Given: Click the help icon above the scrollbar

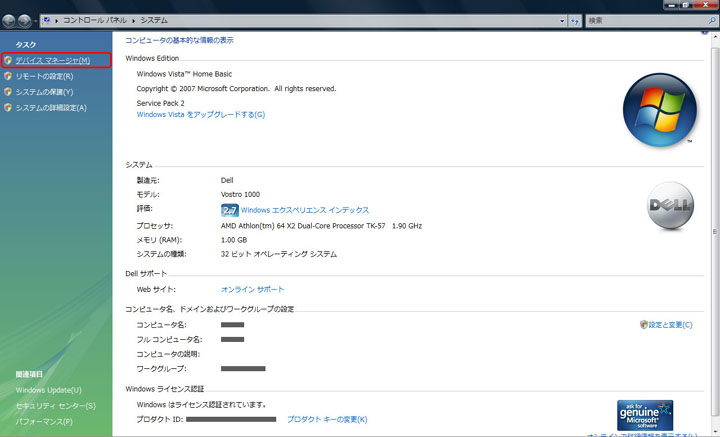Looking at the screenshot, I should coord(704,33).
